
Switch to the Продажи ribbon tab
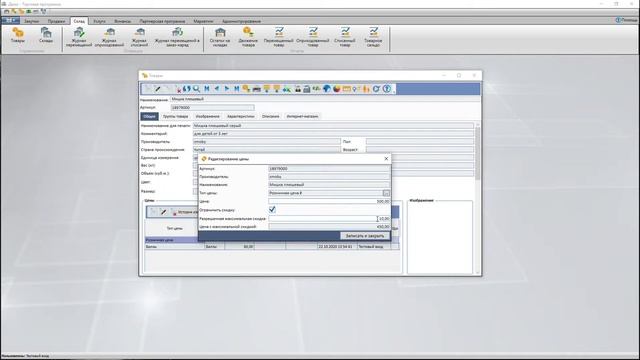pyautogui.click(x=56, y=21)
